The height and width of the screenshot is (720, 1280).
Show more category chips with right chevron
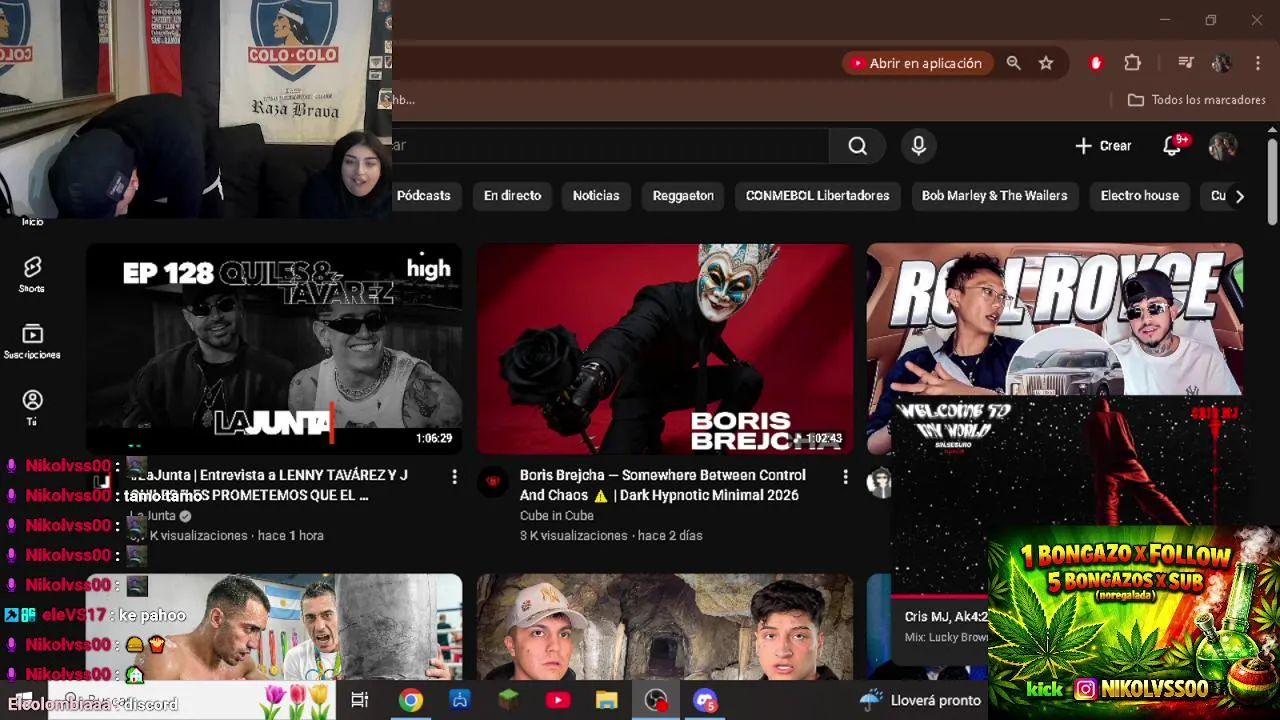pyautogui.click(x=1239, y=196)
